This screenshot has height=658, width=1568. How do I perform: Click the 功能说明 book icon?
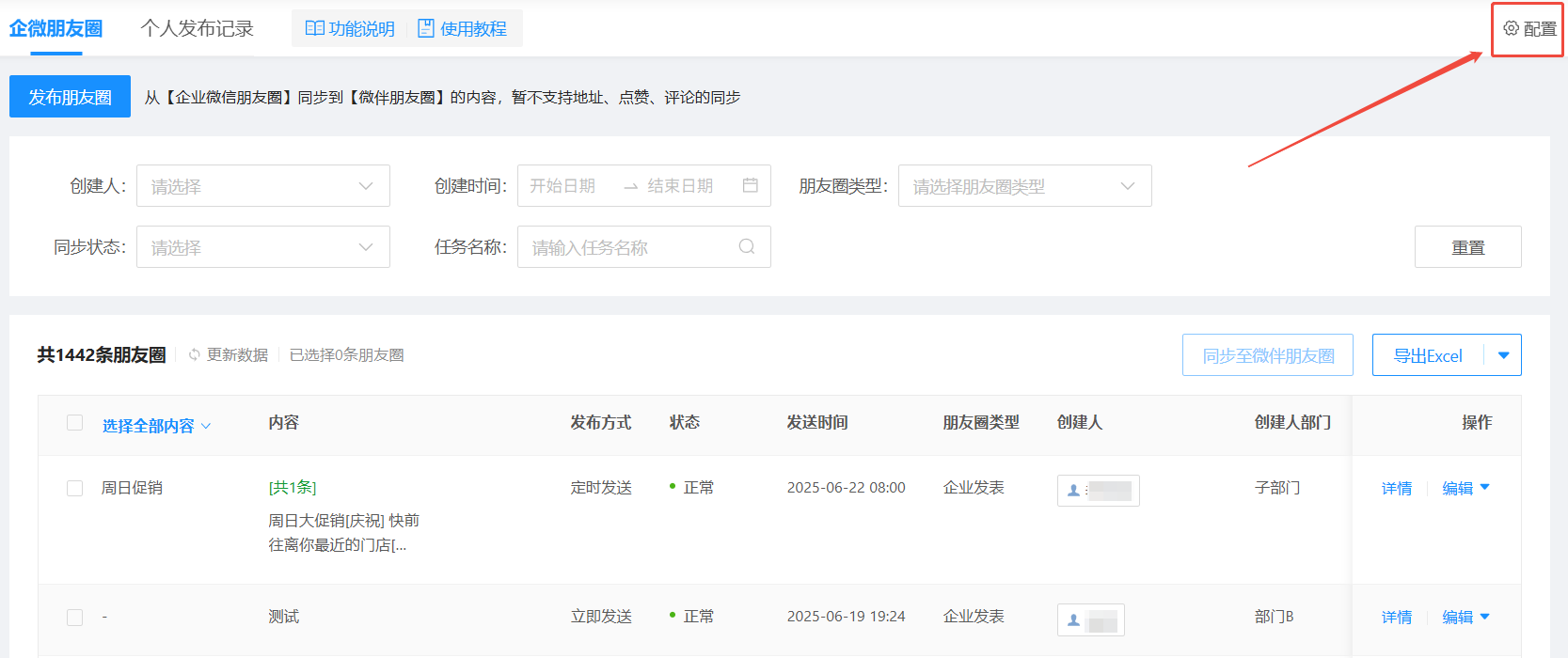coord(315,28)
